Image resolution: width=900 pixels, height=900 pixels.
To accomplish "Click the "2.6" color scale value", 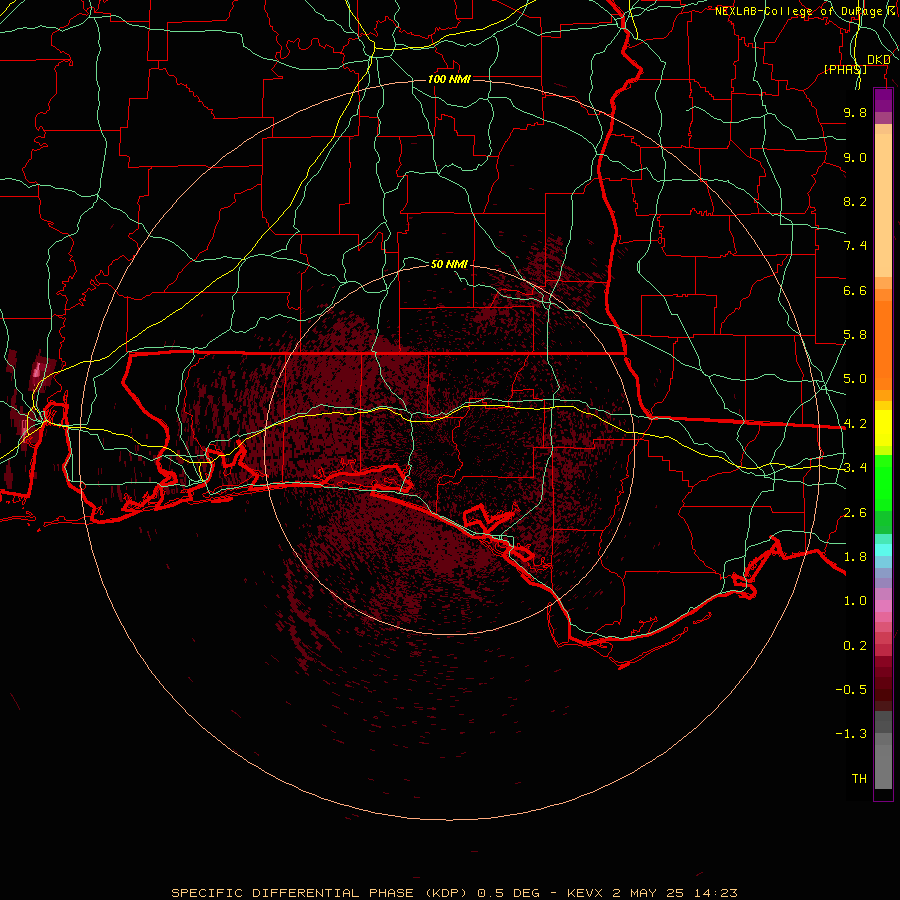I will 855,513.
